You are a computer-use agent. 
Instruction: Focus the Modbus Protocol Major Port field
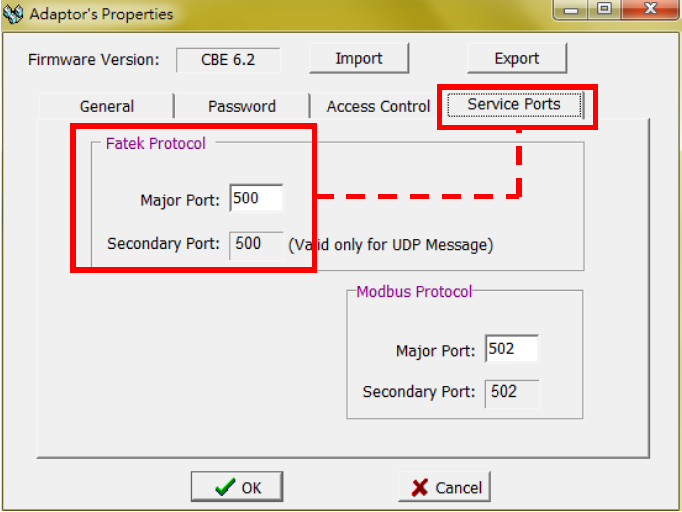tap(512, 348)
